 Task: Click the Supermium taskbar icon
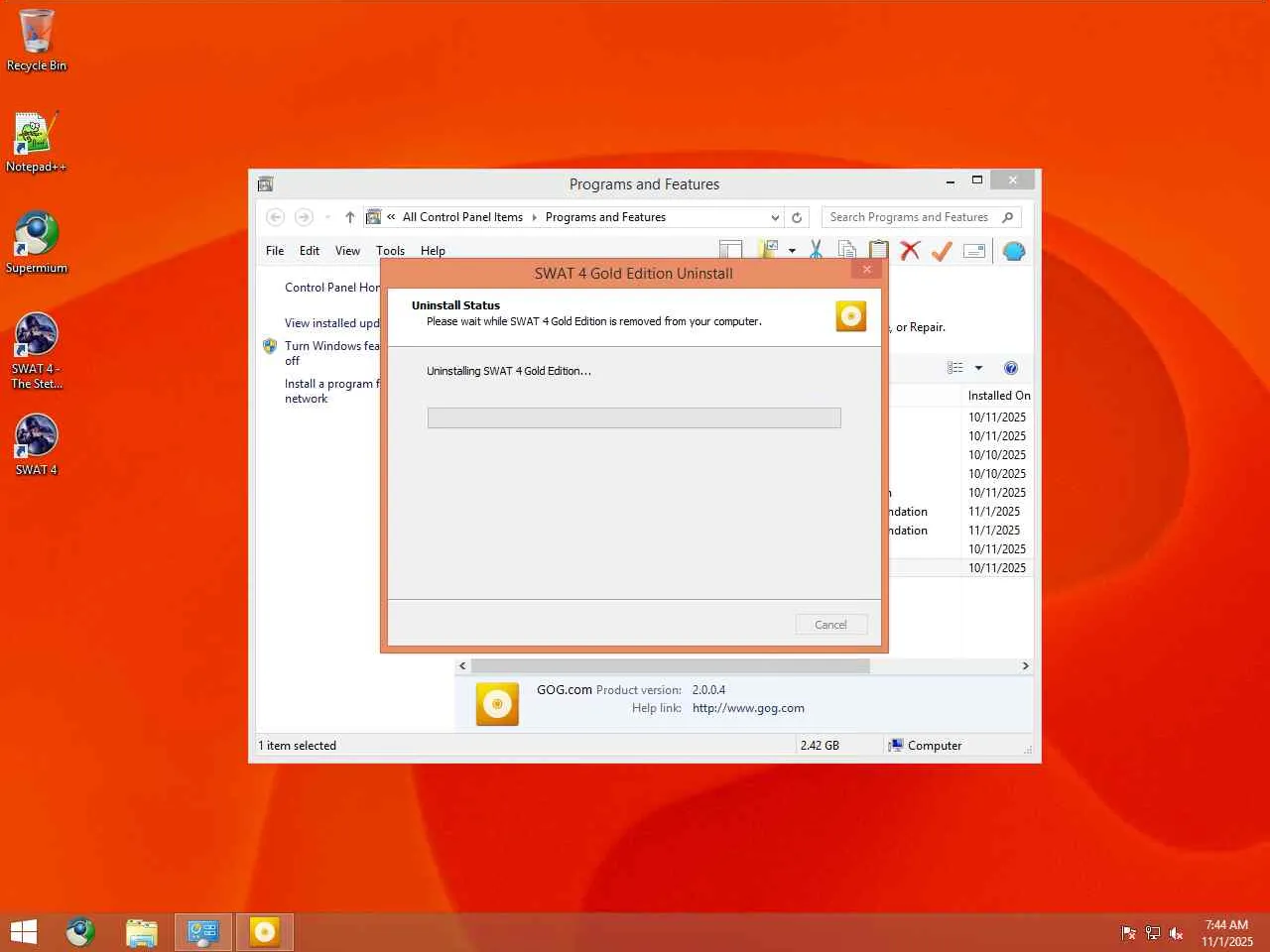pyautogui.click(x=80, y=932)
